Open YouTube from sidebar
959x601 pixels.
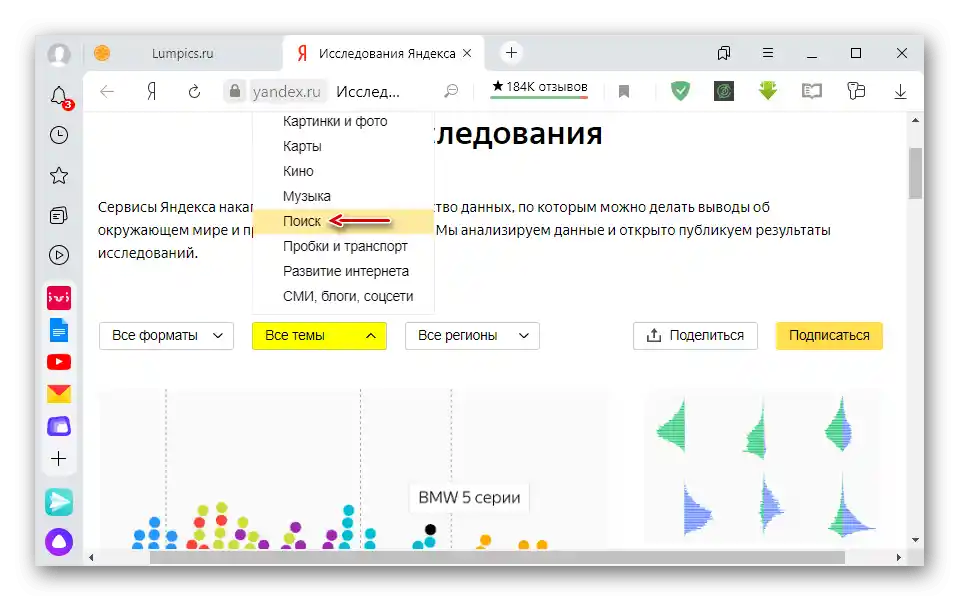59,362
